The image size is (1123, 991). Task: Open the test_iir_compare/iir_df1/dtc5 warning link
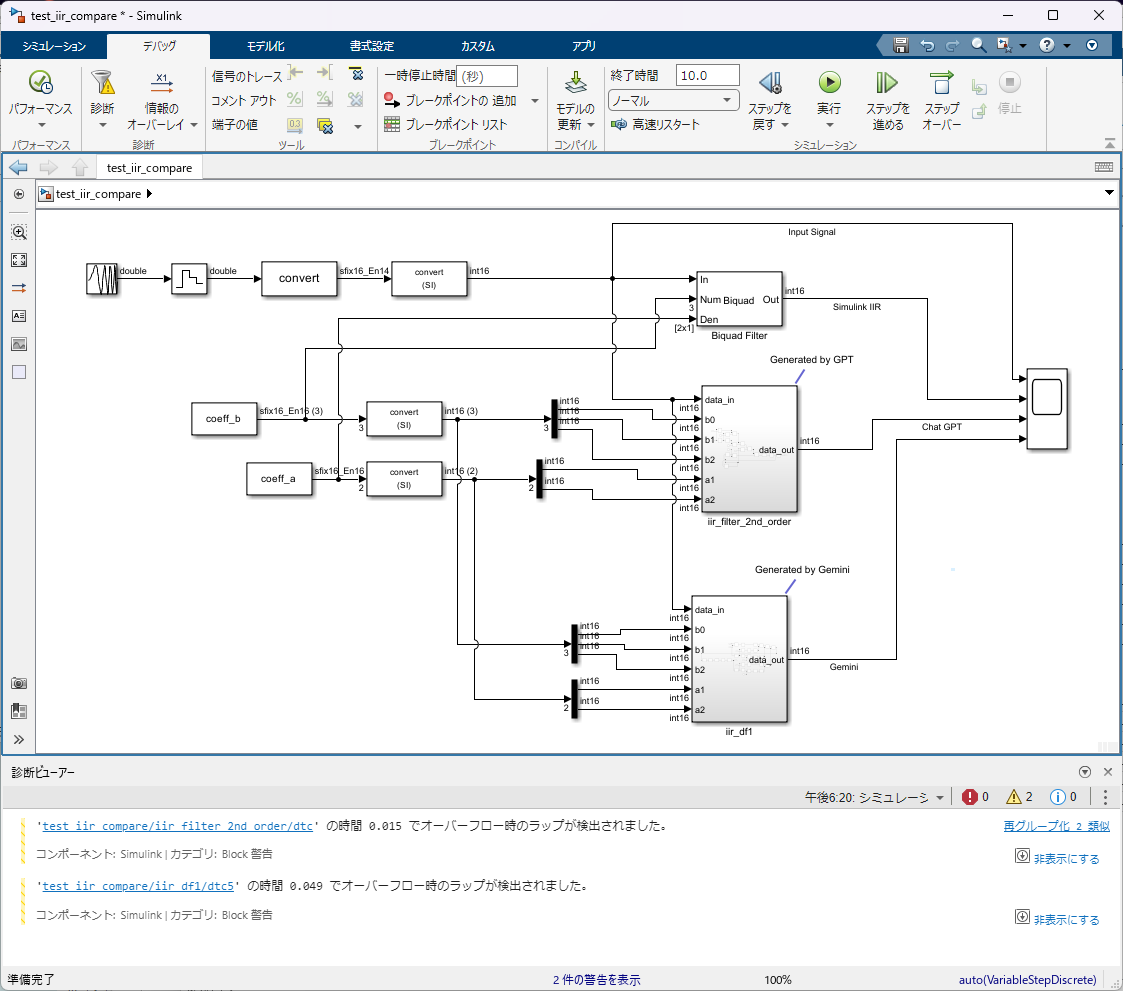138,886
